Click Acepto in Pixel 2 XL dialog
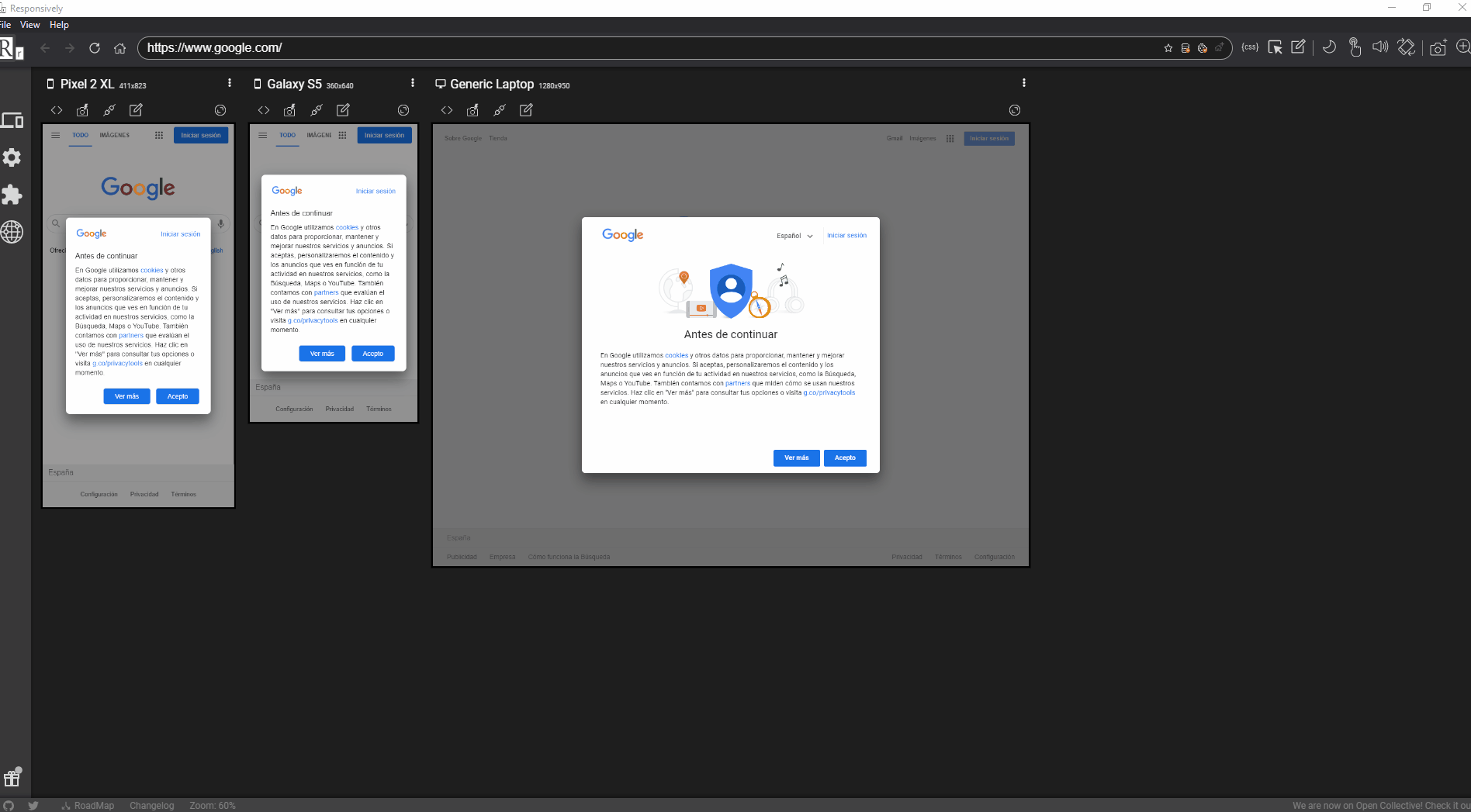The image size is (1471, 812). click(178, 396)
